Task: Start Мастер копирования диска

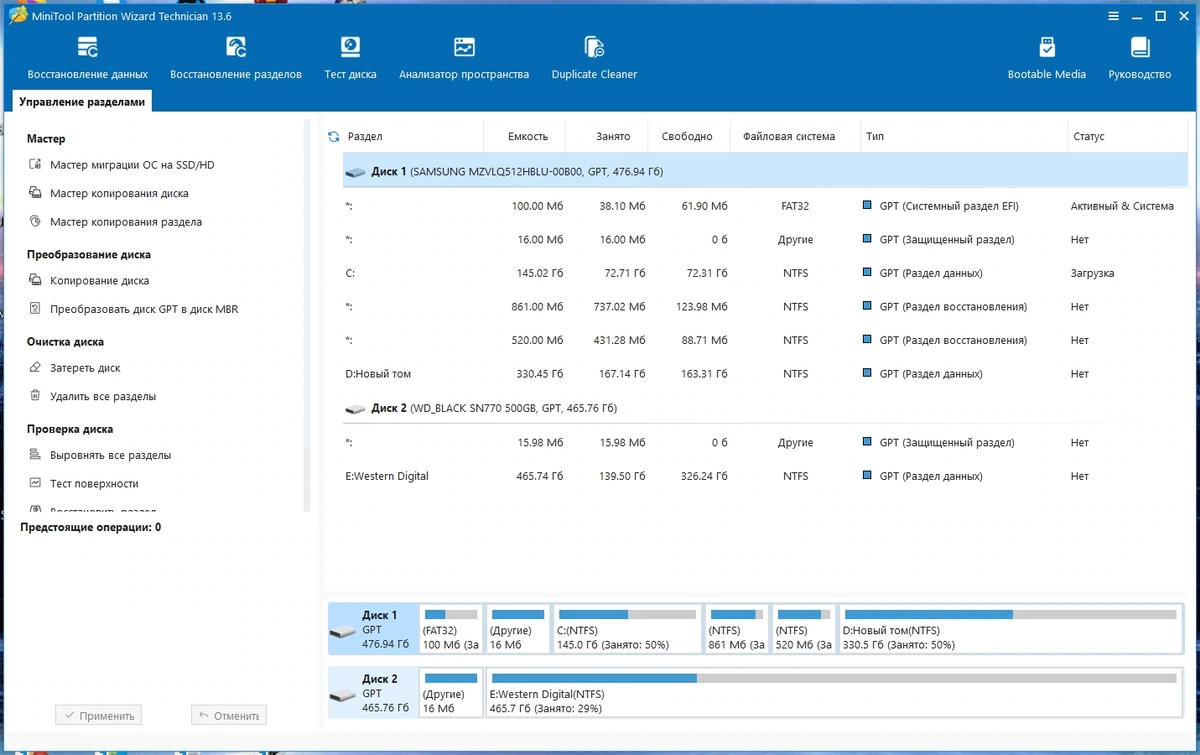Action: point(119,193)
